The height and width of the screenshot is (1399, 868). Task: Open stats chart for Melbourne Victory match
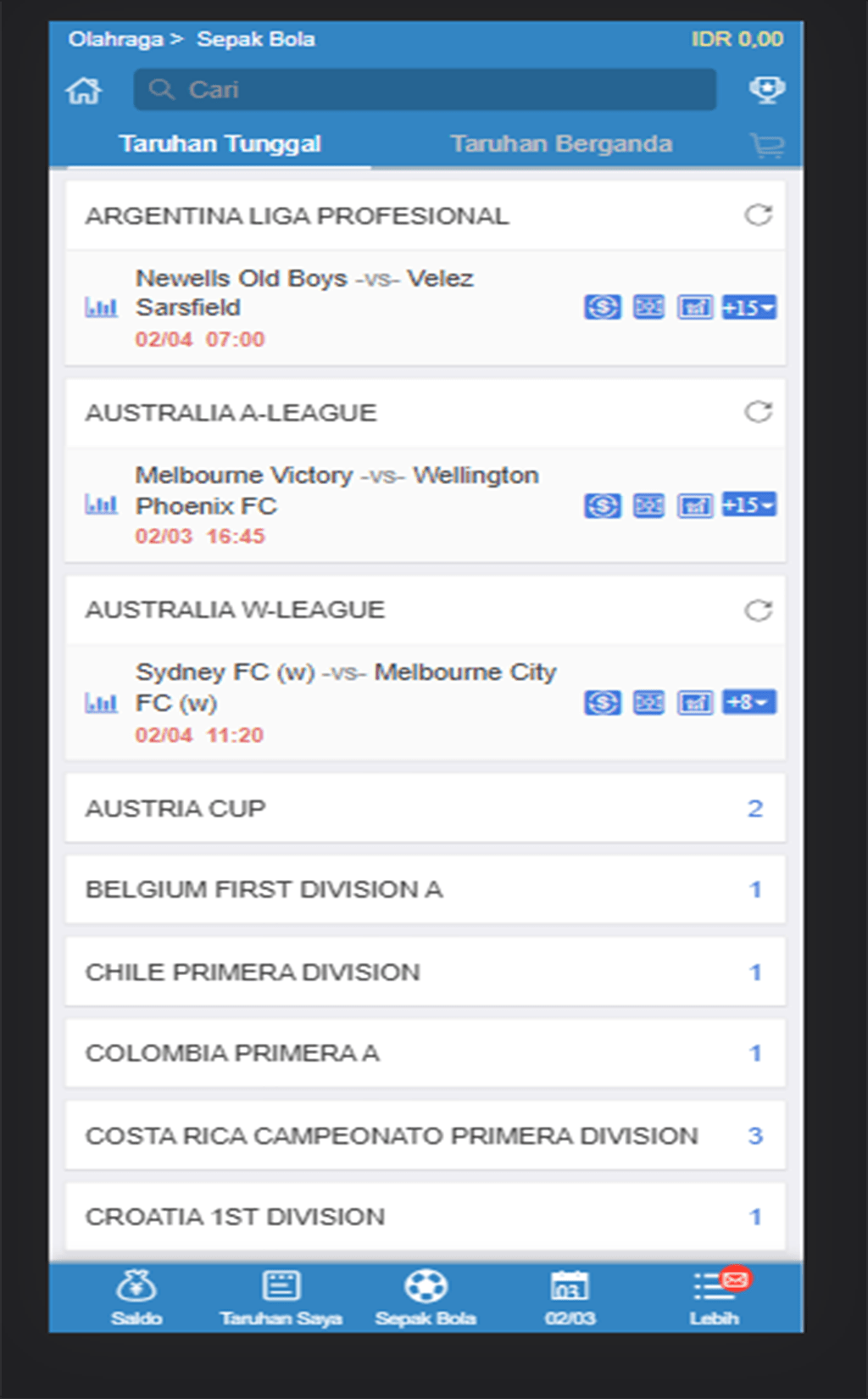coord(101,505)
